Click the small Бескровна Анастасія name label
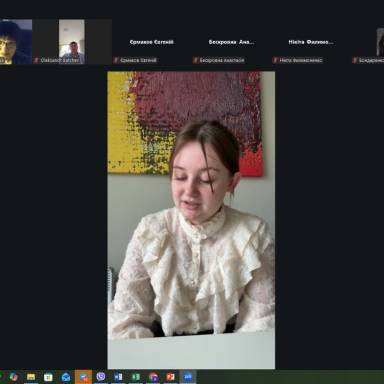Screen dimensions: 384x384 point(222,60)
